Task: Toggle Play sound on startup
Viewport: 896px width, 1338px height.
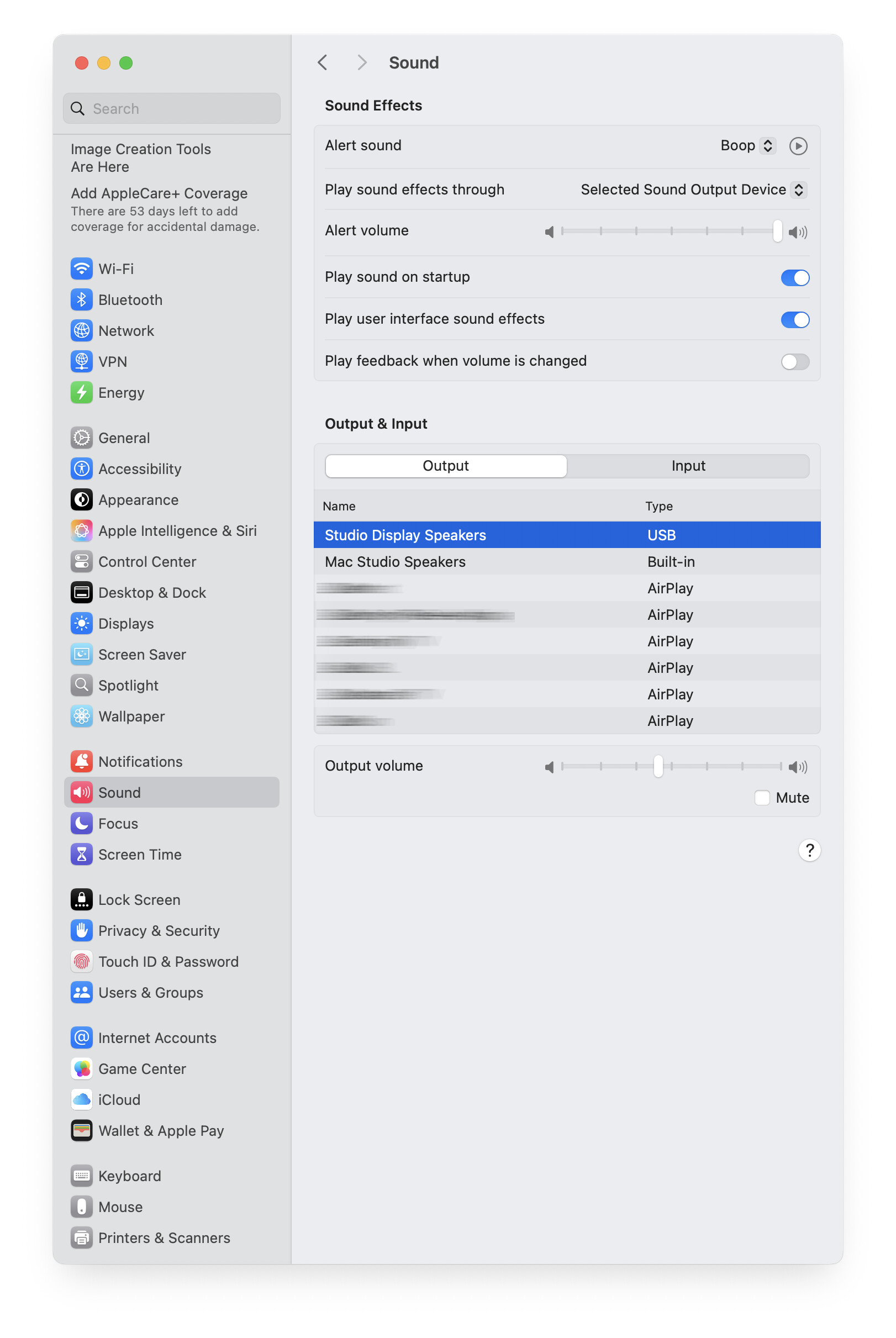Action: click(795, 278)
